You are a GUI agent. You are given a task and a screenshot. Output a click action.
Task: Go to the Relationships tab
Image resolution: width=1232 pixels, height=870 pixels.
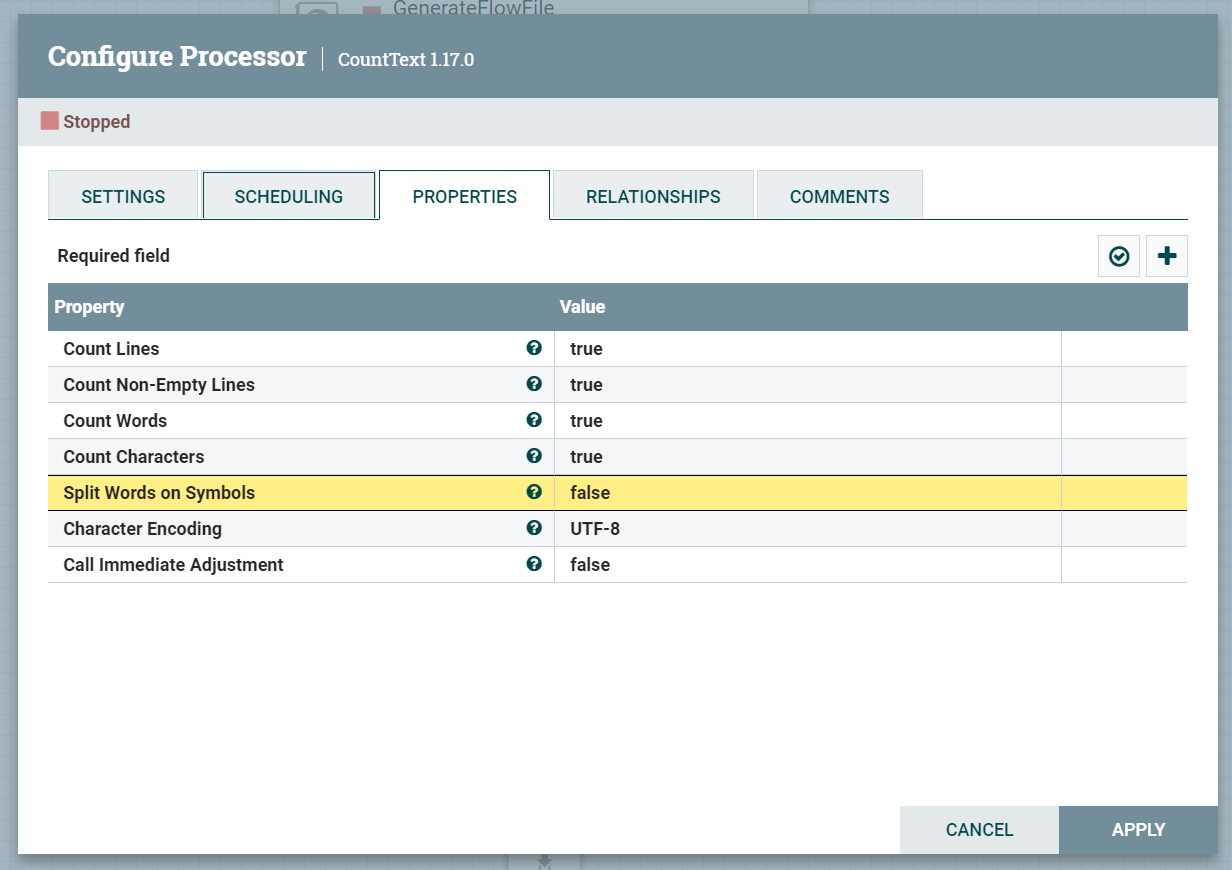tap(653, 196)
